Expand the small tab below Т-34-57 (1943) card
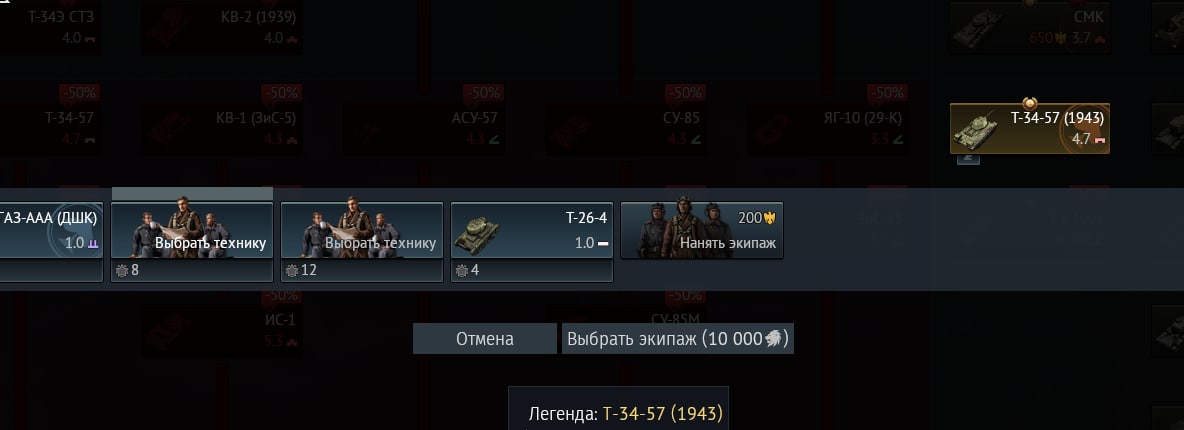Screen dimensions: 1184x430 968,159
